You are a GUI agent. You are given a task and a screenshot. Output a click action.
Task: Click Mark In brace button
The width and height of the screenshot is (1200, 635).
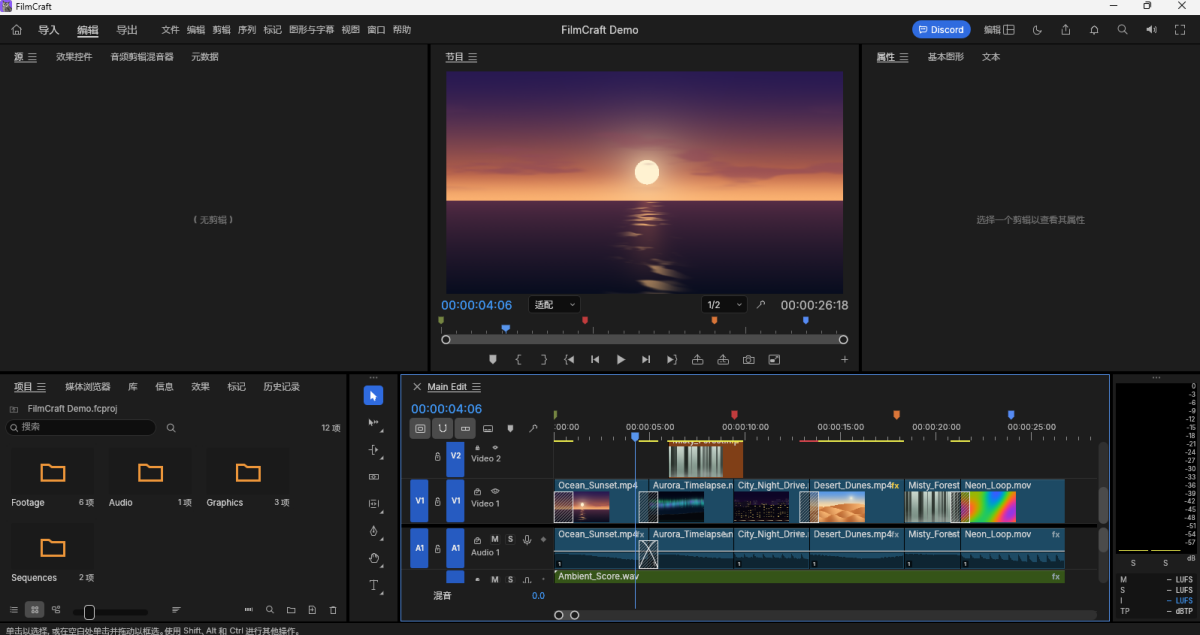coord(518,360)
